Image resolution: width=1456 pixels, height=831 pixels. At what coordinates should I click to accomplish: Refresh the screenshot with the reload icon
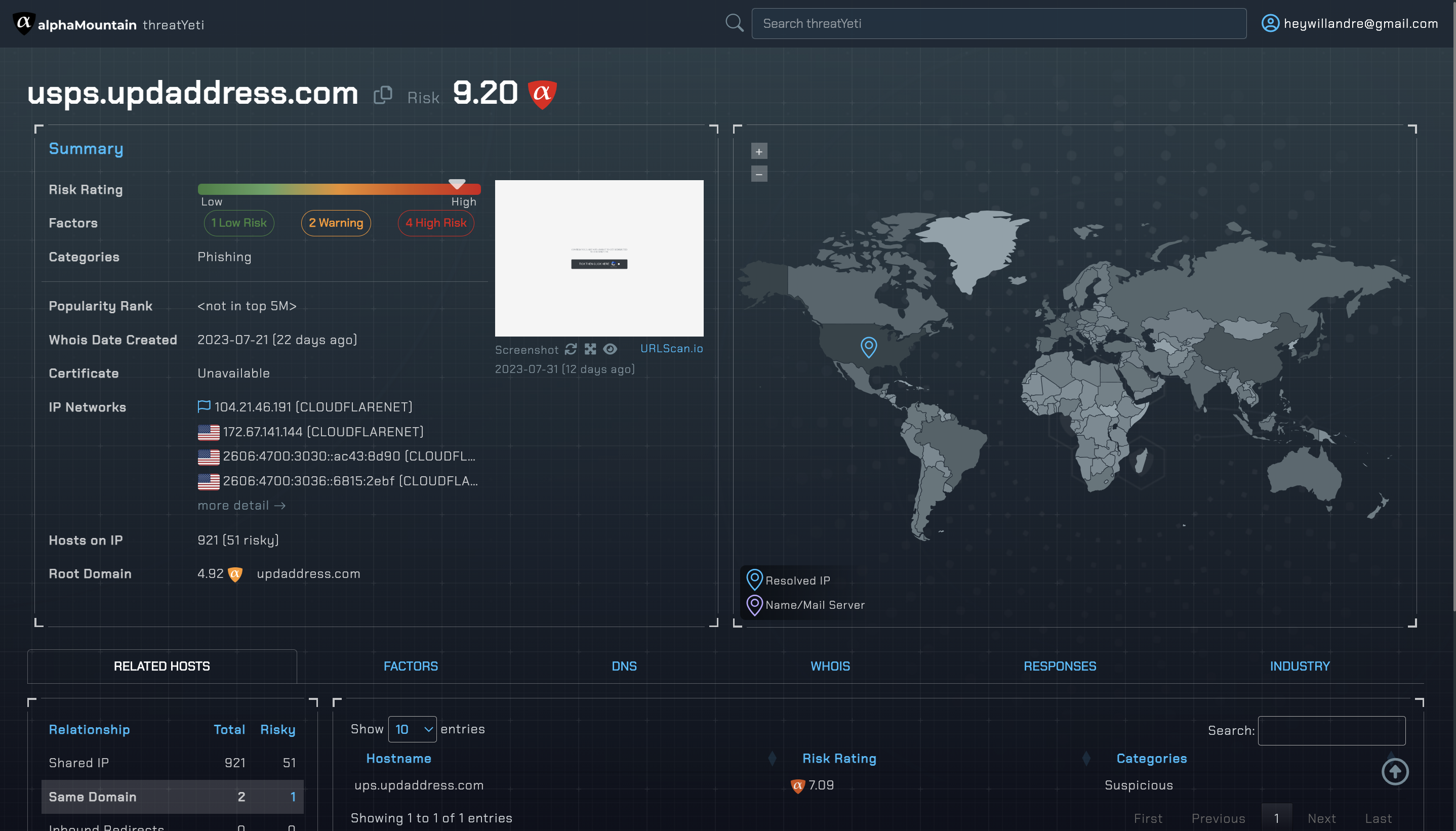(x=571, y=349)
